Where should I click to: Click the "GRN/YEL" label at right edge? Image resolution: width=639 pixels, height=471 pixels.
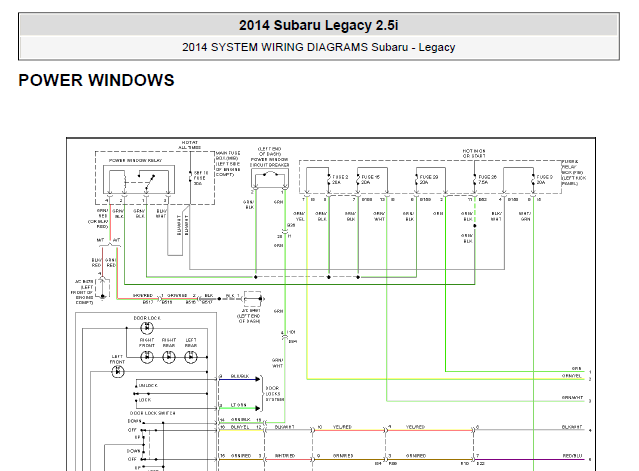pyautogui.click(x=572, y=376)
